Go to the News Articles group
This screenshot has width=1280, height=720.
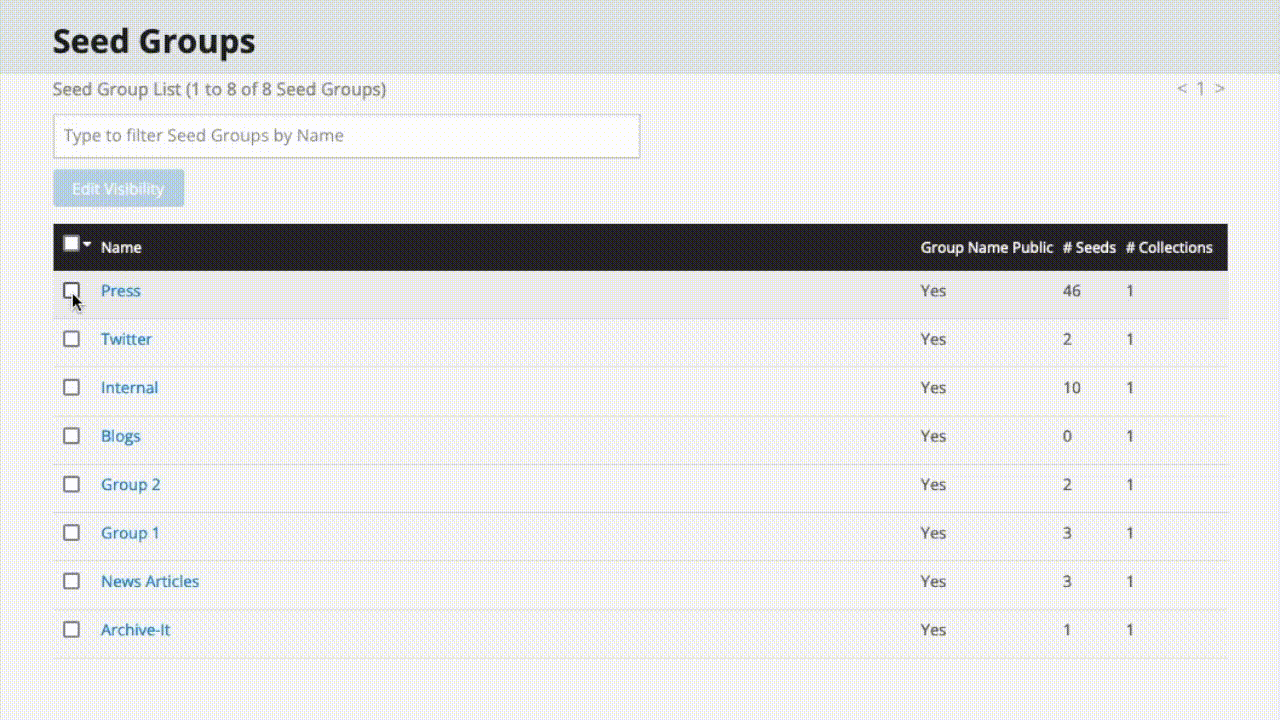[150, 581]
